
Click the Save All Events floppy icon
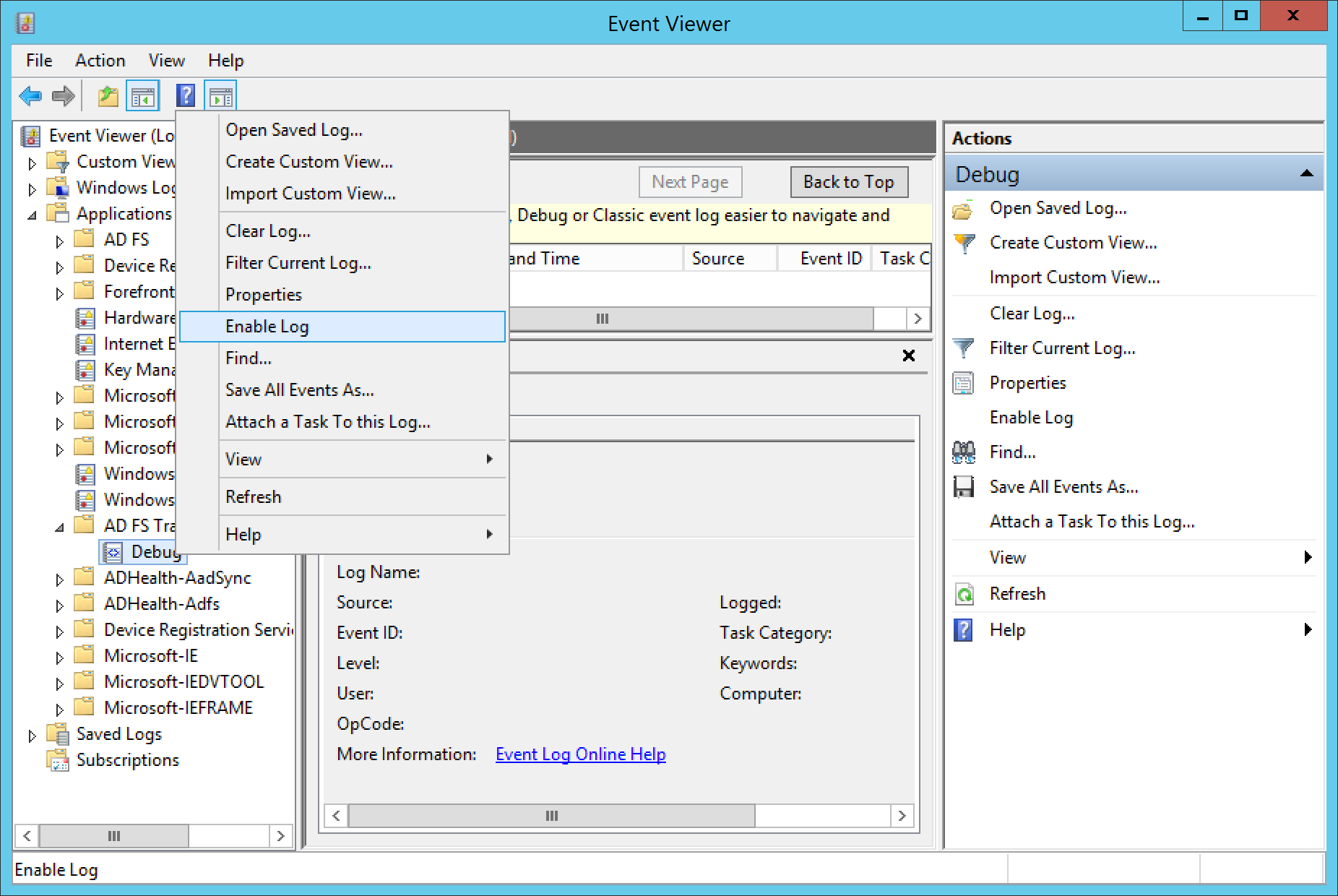click(963, 487)
